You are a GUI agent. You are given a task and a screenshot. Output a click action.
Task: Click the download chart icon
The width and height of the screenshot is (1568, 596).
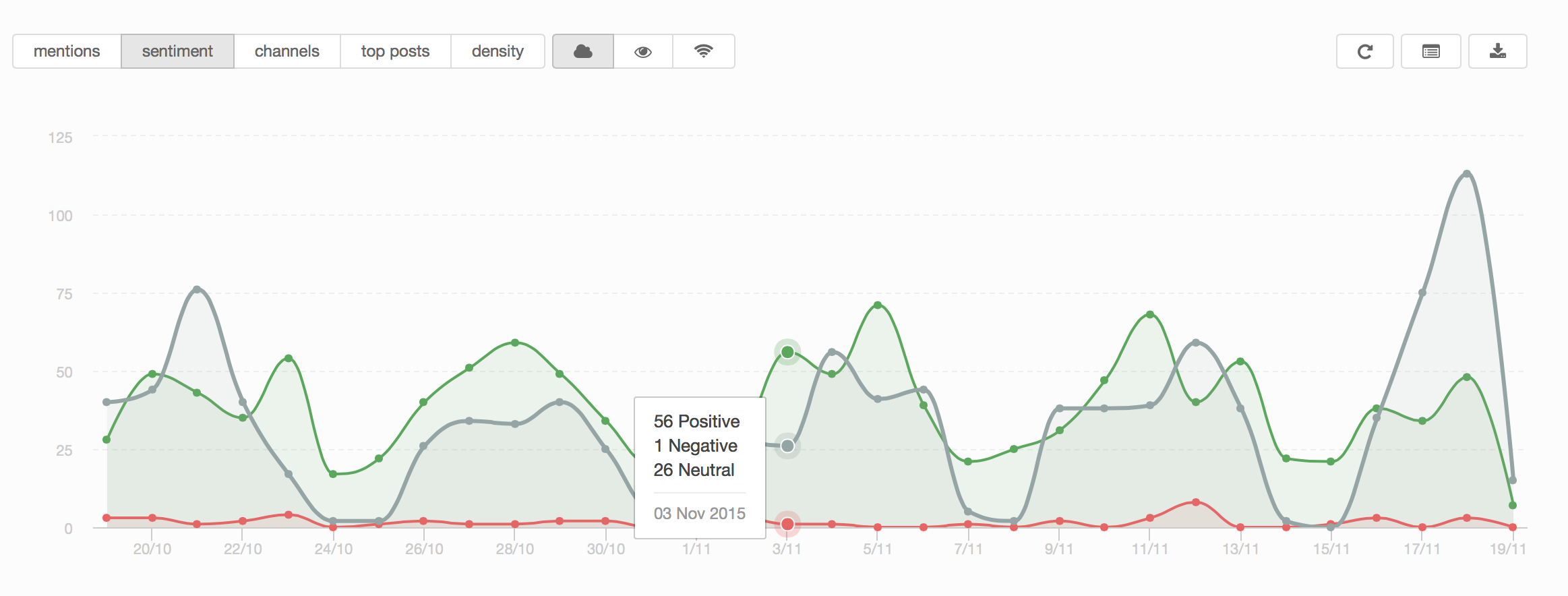pyautogui.click(x=1497, y=51)
